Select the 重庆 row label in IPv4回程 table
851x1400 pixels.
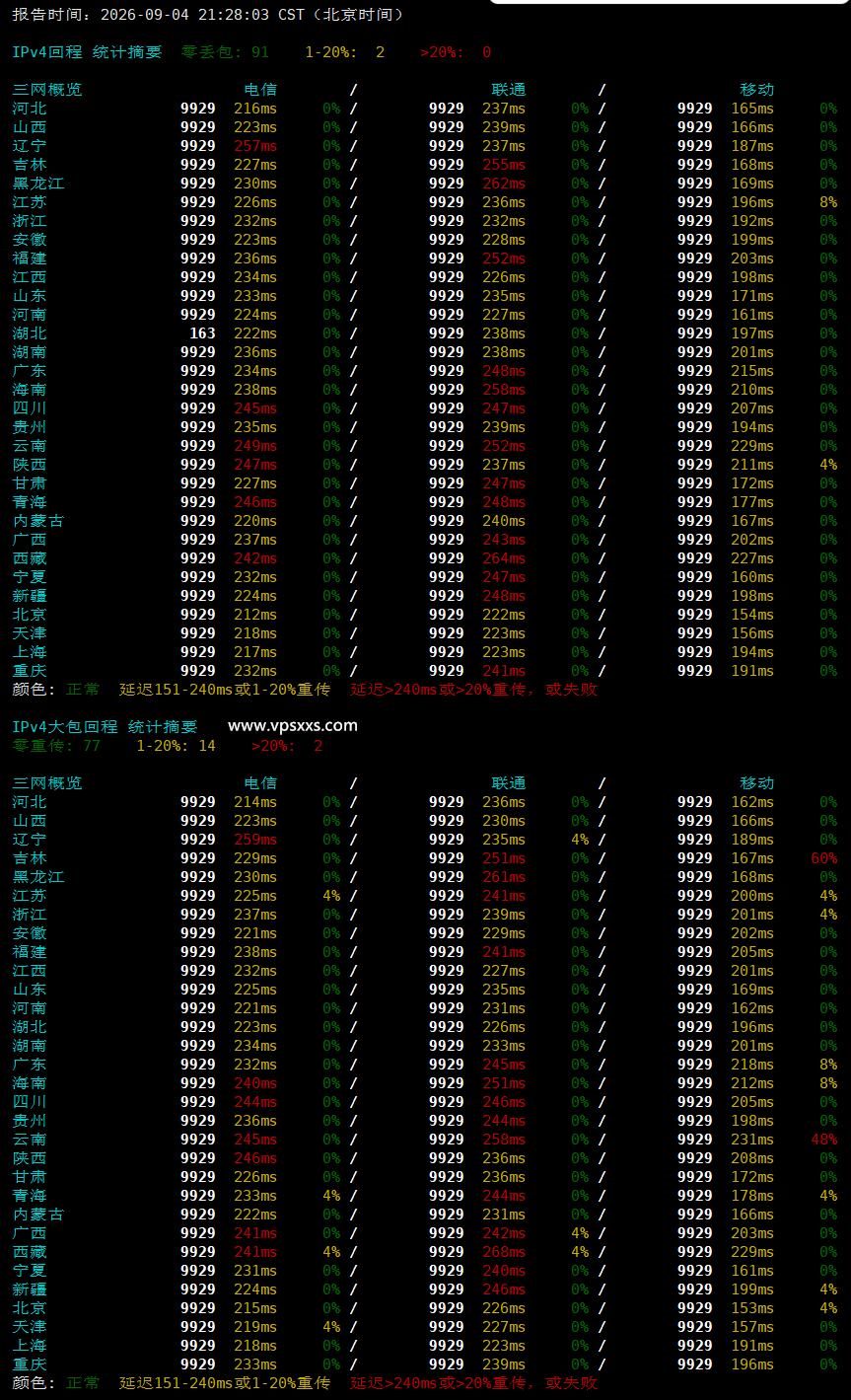pos(30,671)
